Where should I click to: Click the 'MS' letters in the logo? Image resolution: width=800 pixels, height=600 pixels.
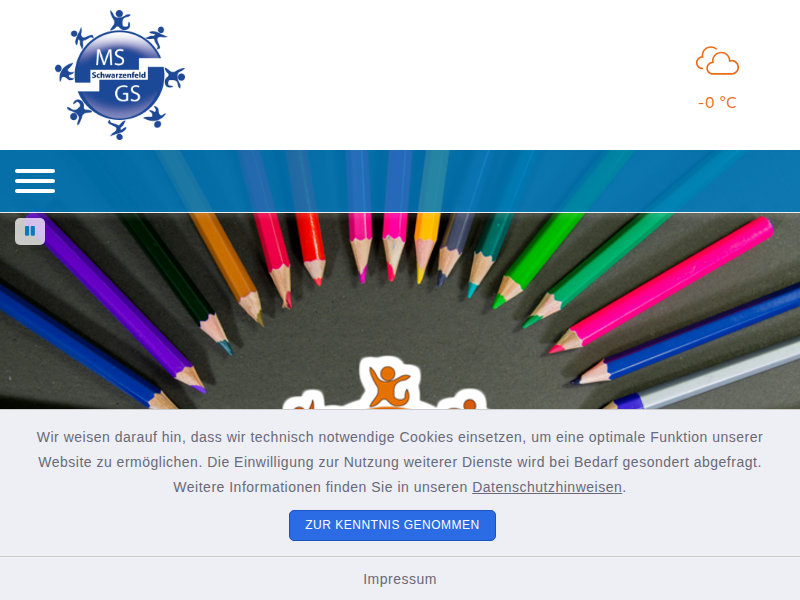click(110, 57)
